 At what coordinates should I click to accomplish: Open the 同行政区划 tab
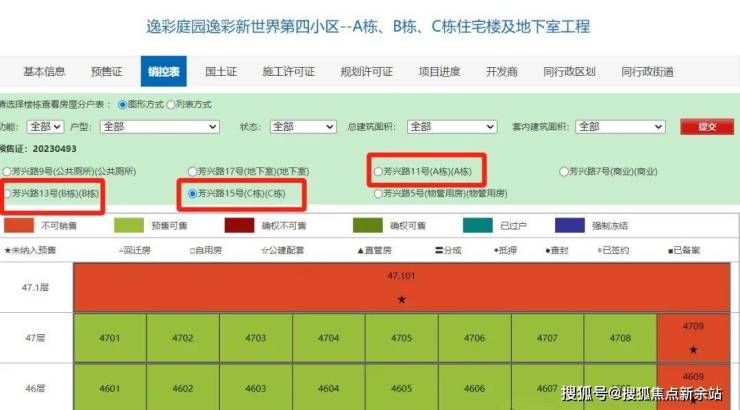tap(569, 72)
